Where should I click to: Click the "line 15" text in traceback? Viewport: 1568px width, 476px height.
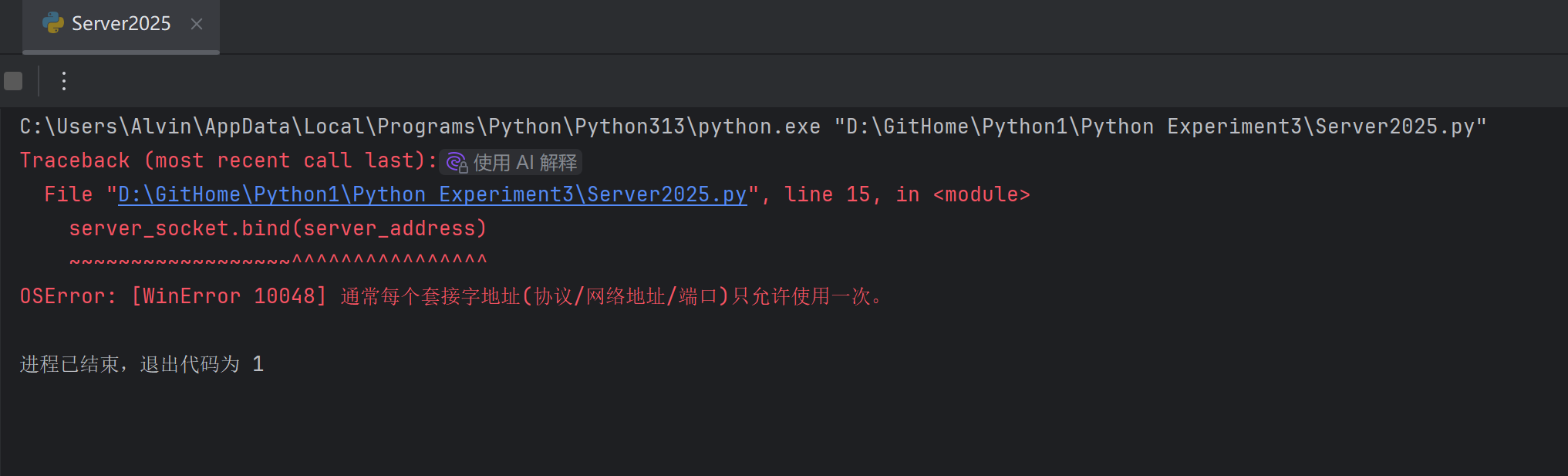tap(827, 194)
